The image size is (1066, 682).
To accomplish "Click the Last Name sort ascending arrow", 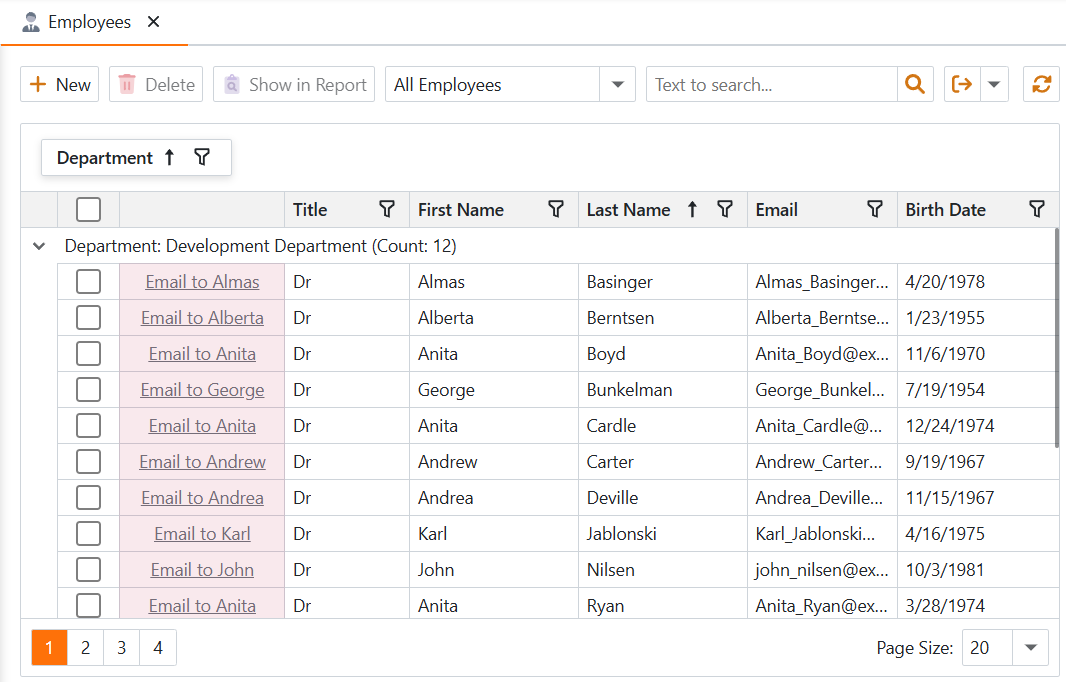I will (692, 209).
